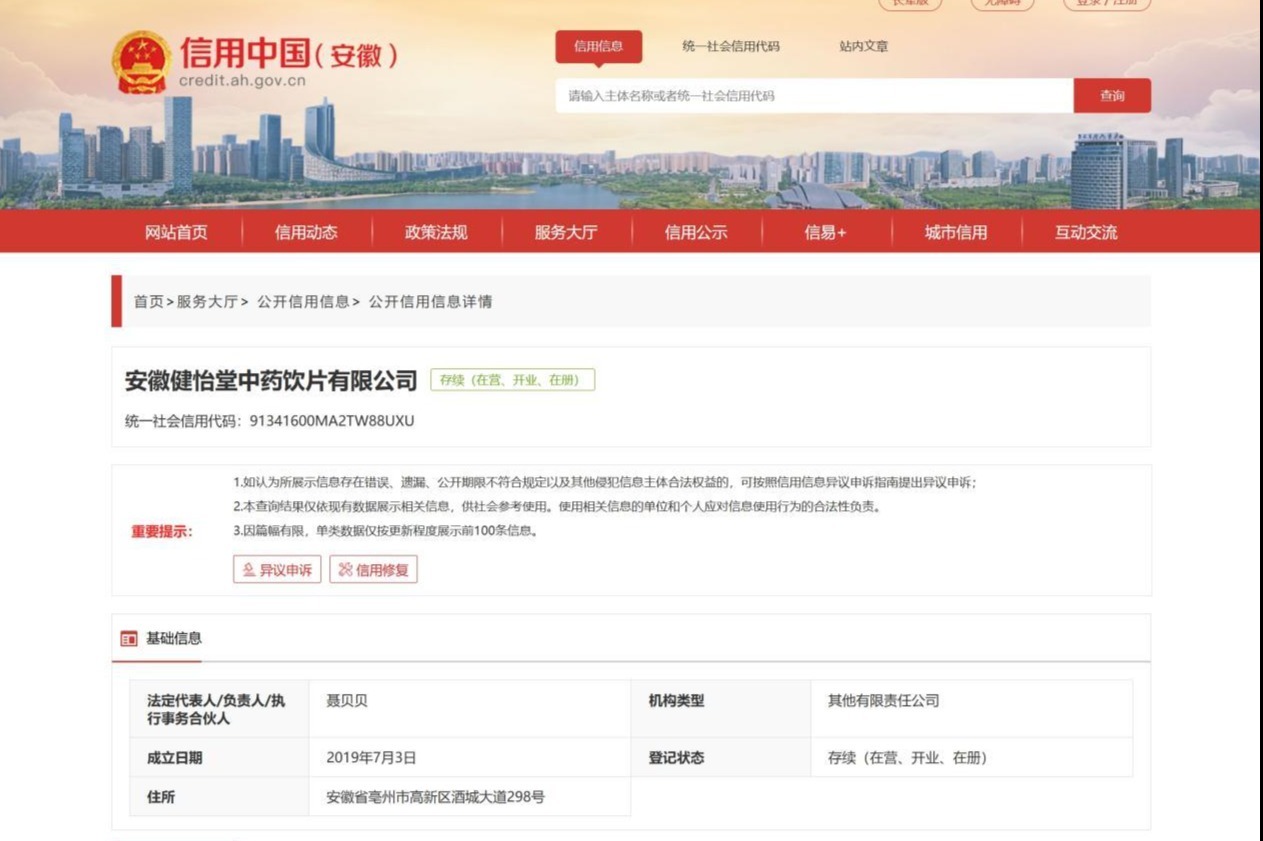This screenshot has height=841, width=1263.
Task: Click 首页 in the breadcrumb
Action: [148, 301]
